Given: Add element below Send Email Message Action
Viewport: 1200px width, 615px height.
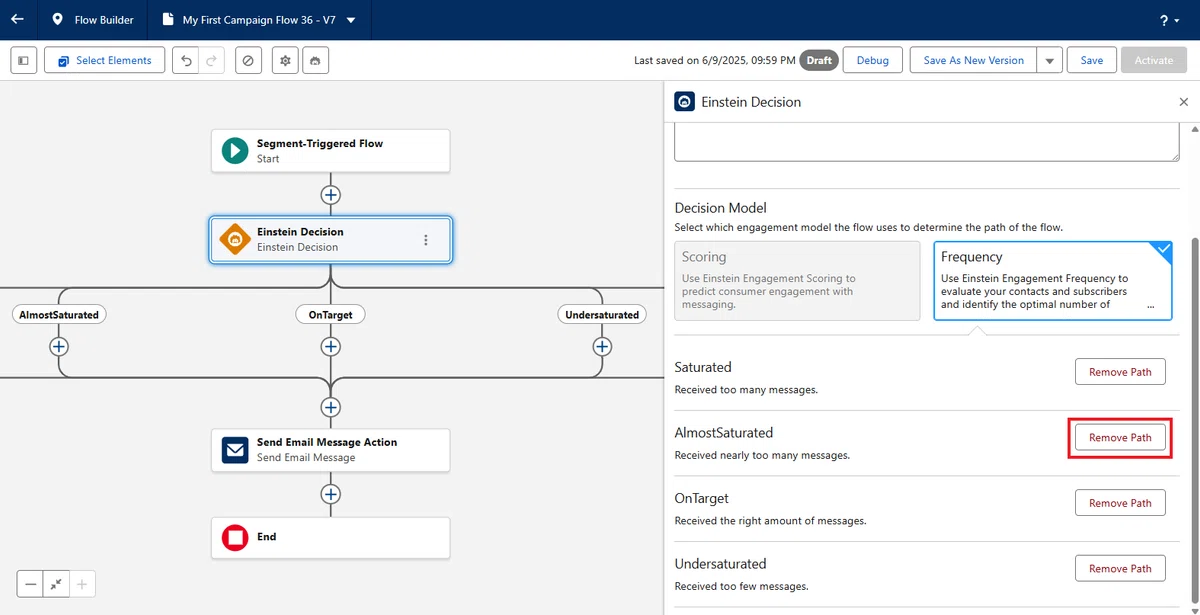Looking at the screenshot, I should (x=331, y=494).
